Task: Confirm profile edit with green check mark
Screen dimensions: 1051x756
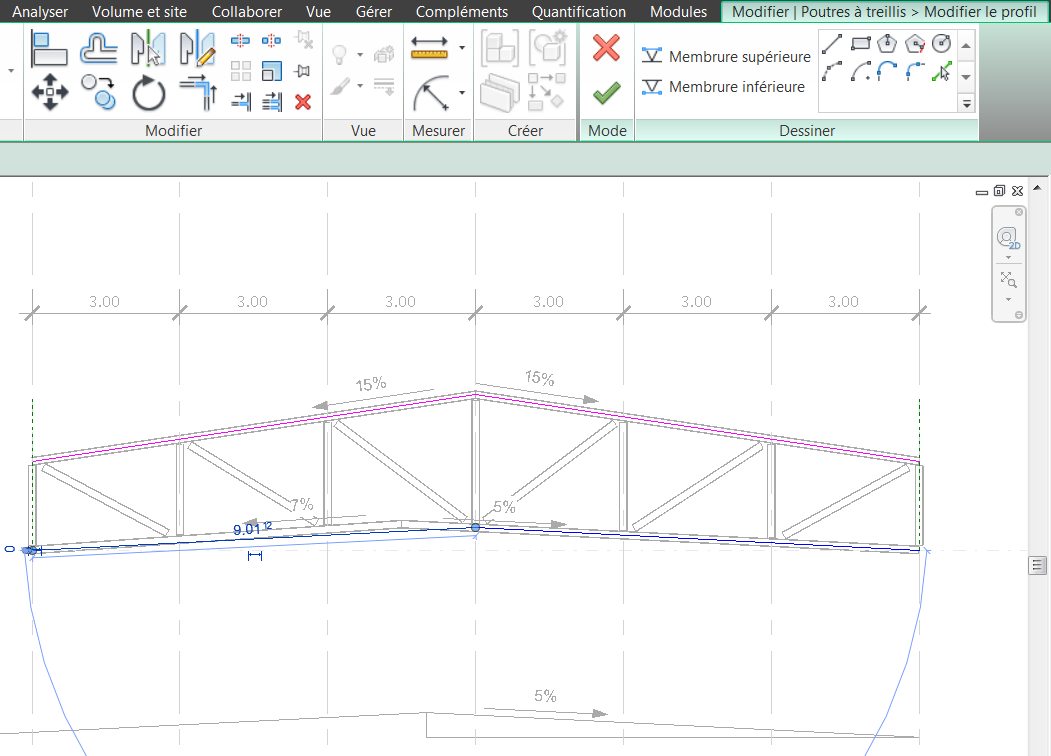Action: (606, 90)
